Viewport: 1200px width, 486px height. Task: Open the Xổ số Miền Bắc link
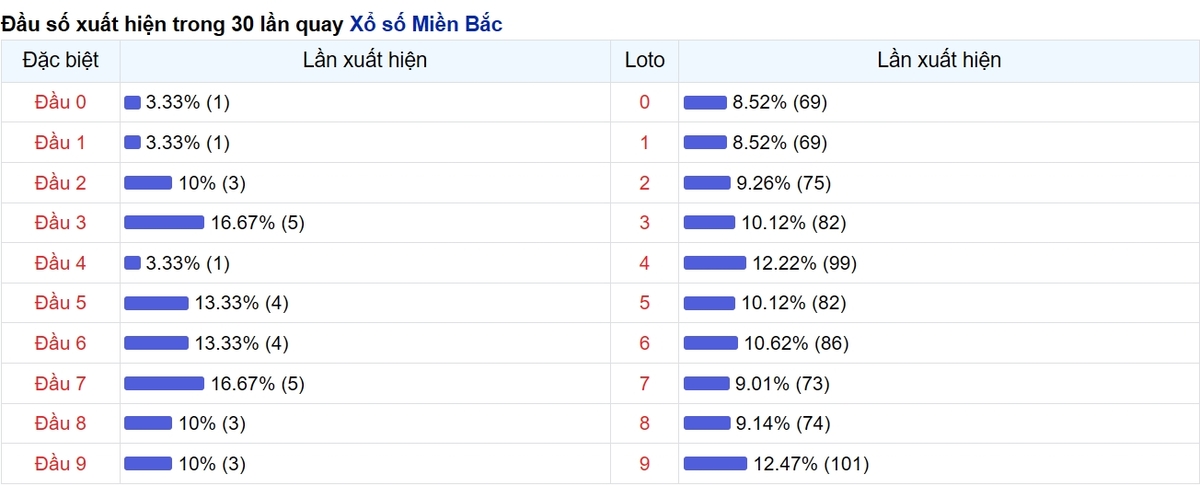[x=426, y=22]
